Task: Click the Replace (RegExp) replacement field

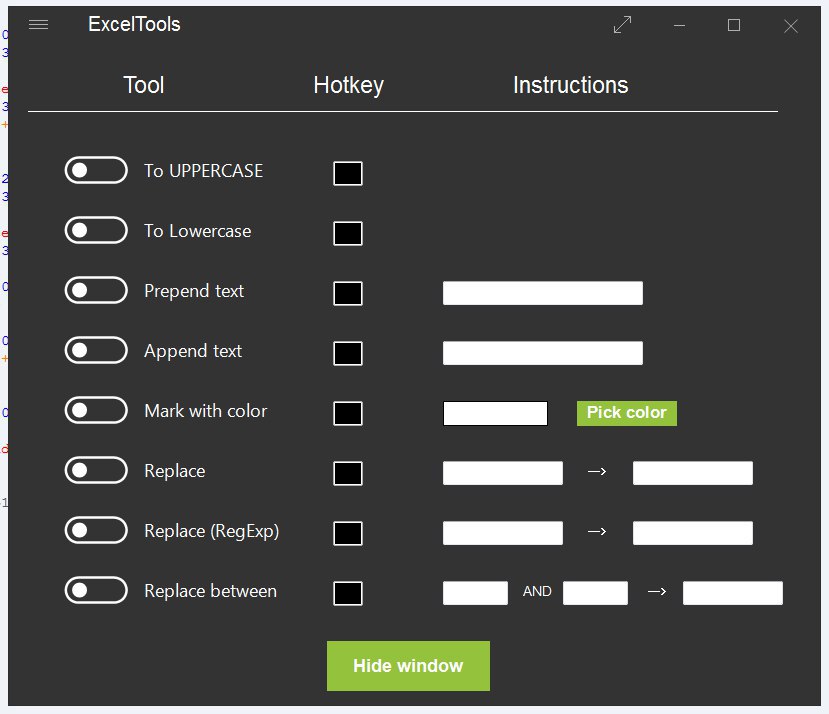Action: [x=693, y=533]
